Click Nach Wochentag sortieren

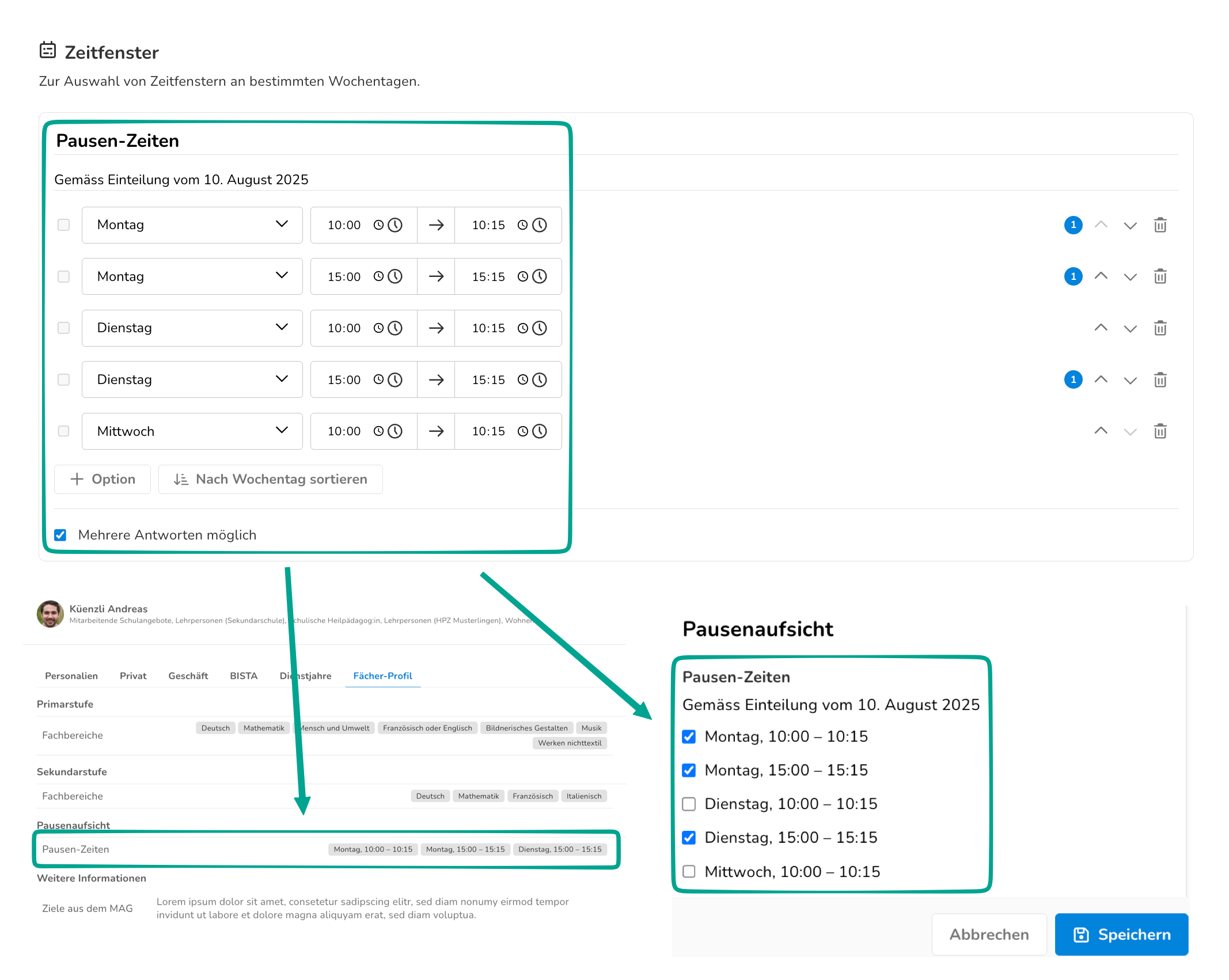click(x=271, y=479)
